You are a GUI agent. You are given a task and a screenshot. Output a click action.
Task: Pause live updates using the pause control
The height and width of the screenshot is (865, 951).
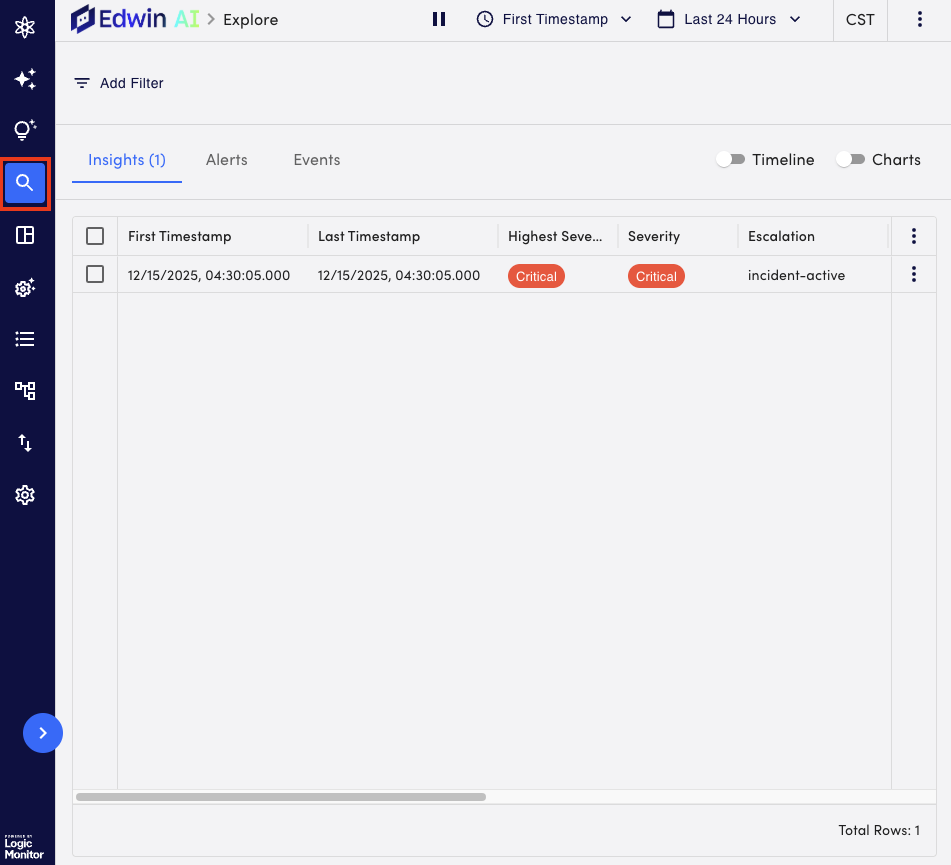click(438, 19)
